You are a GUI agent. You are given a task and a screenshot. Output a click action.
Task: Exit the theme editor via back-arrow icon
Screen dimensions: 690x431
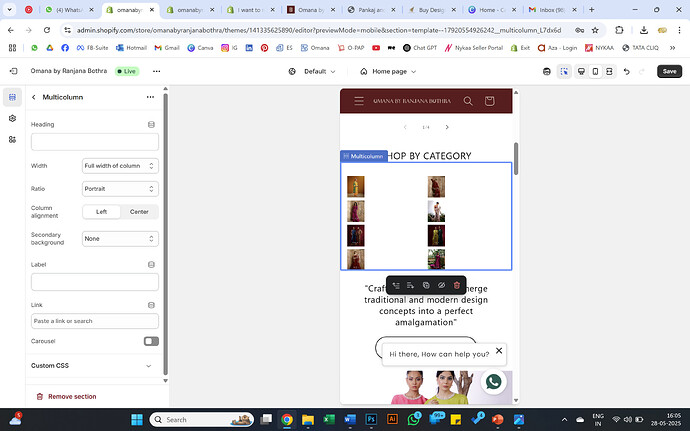click(x=13, y=71)
